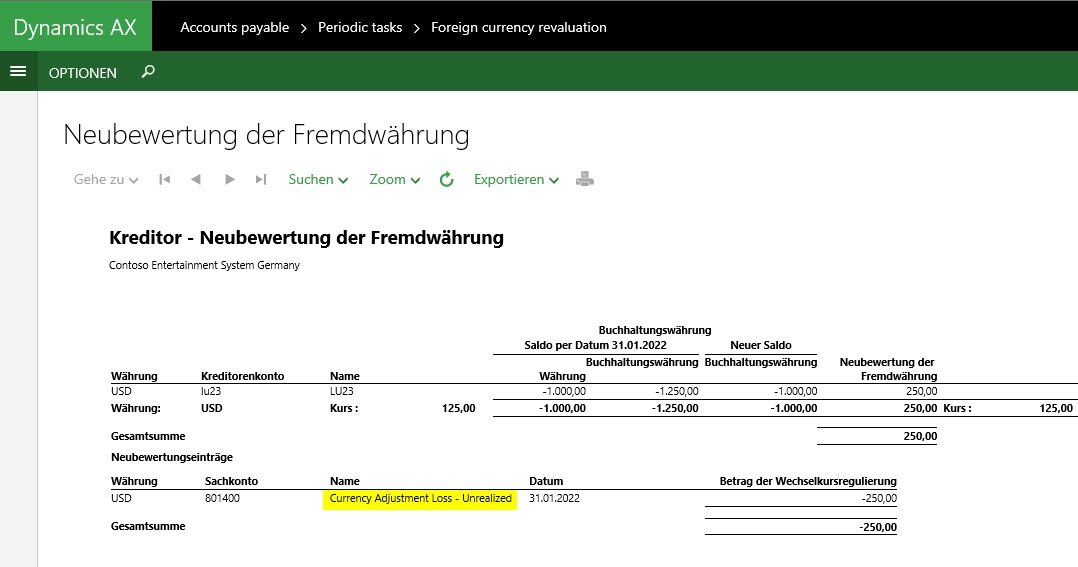Click Kreditorenkonto value lu23
The width and height of the screenshot is (1078, 567).
pyautogui.click(x=211, y=391)
